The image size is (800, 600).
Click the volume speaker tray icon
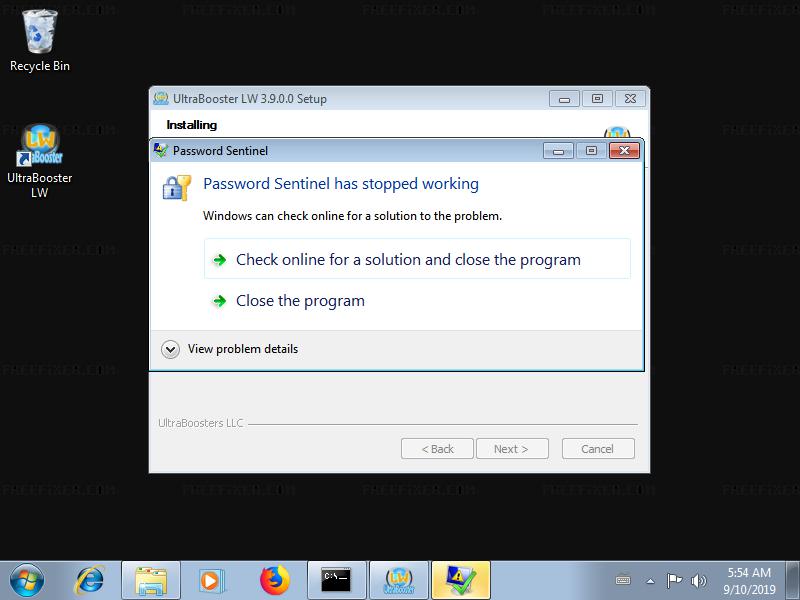(698, 581)
